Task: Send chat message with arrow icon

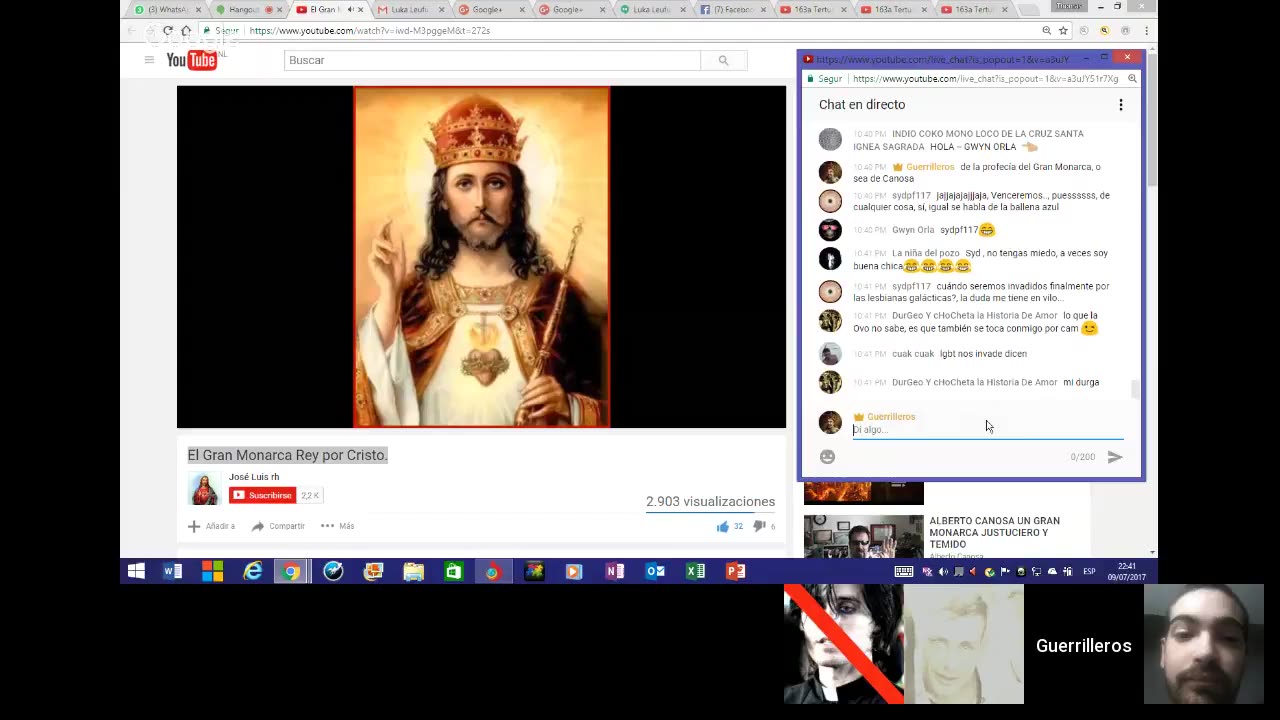Action: point(1115,457)
